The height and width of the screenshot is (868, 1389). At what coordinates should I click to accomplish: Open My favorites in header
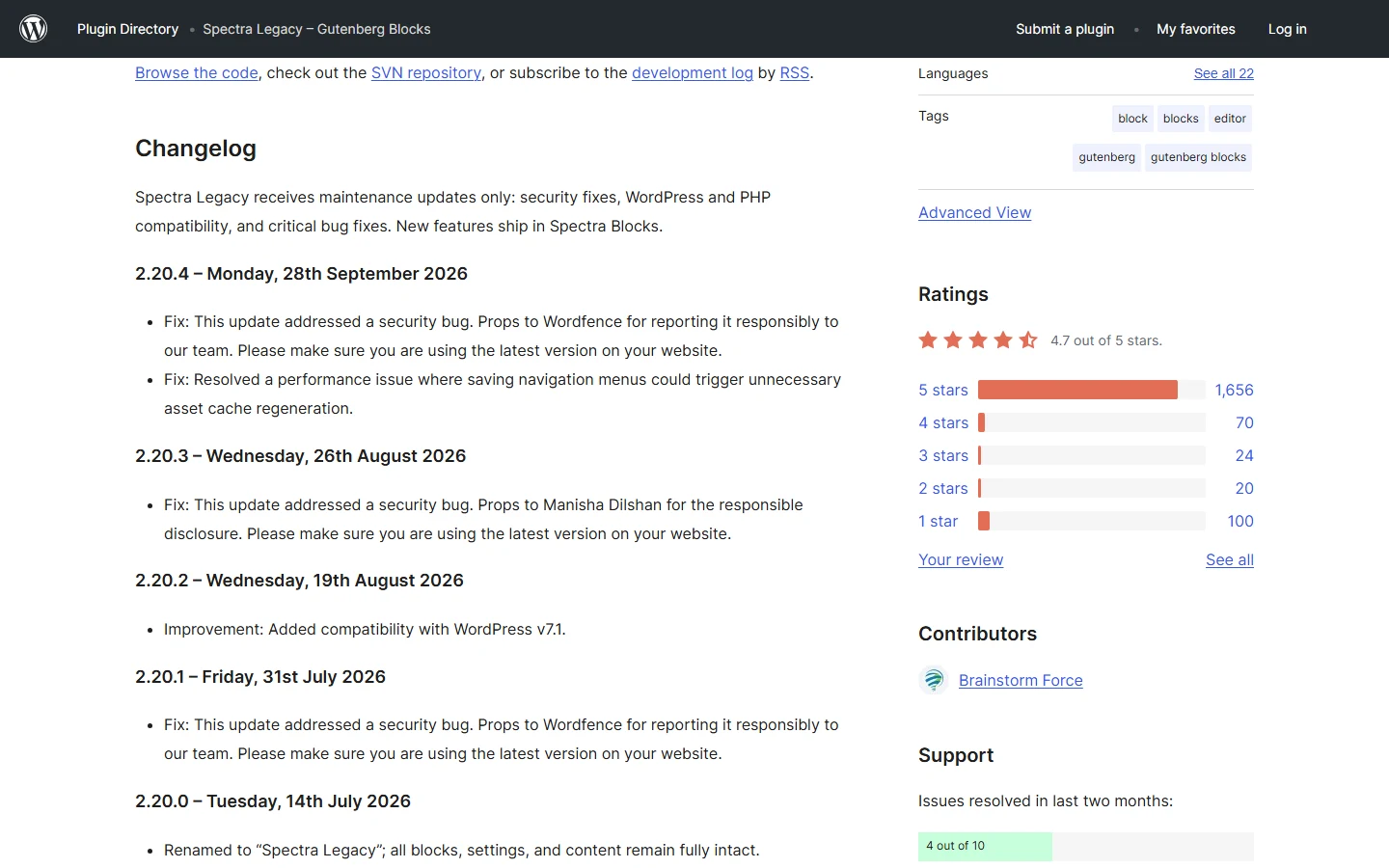tap(1196, 29)
